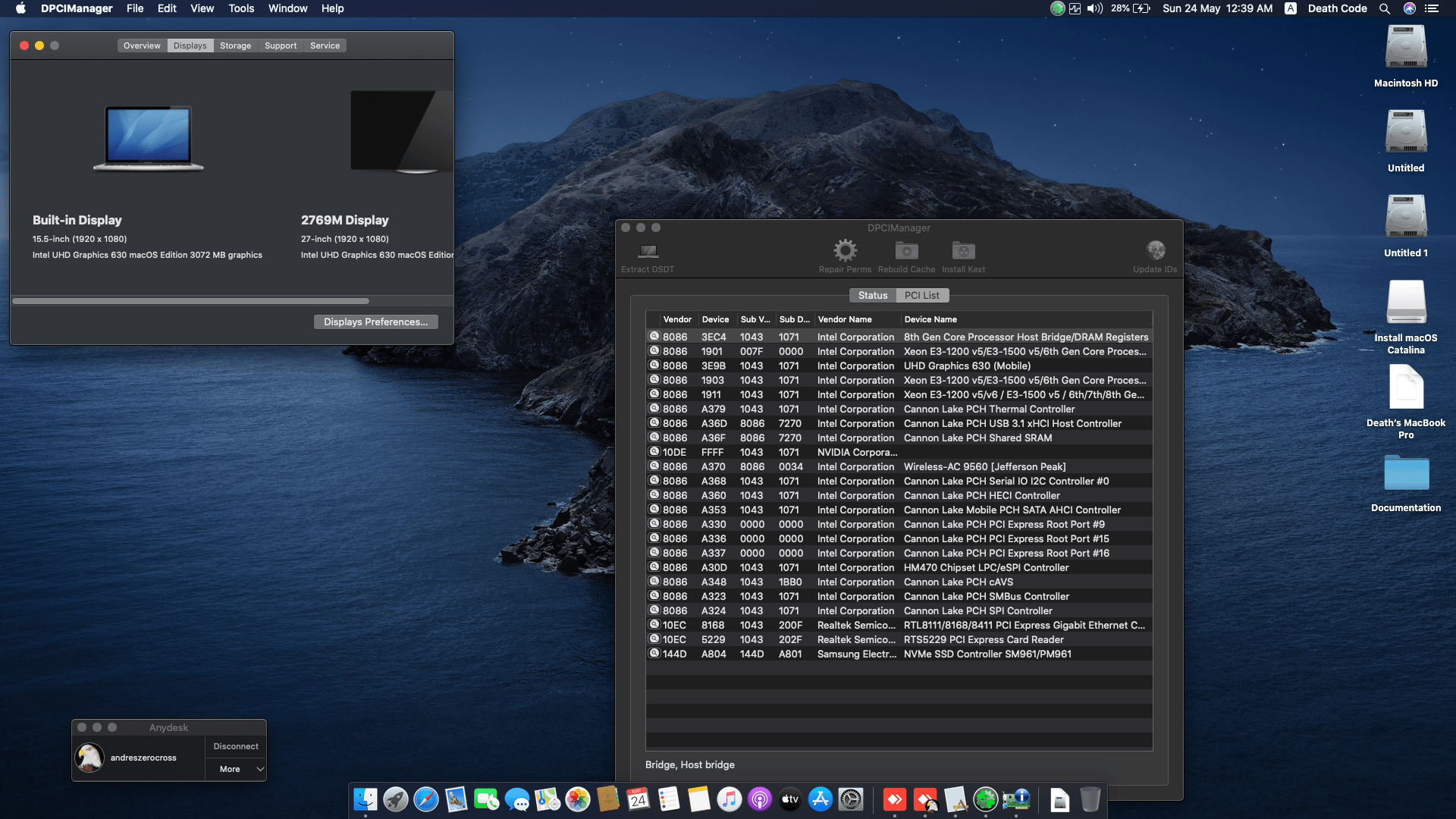Open Finder from the dock
Screen dimensions: 1456x819
[x=366, y=799]
